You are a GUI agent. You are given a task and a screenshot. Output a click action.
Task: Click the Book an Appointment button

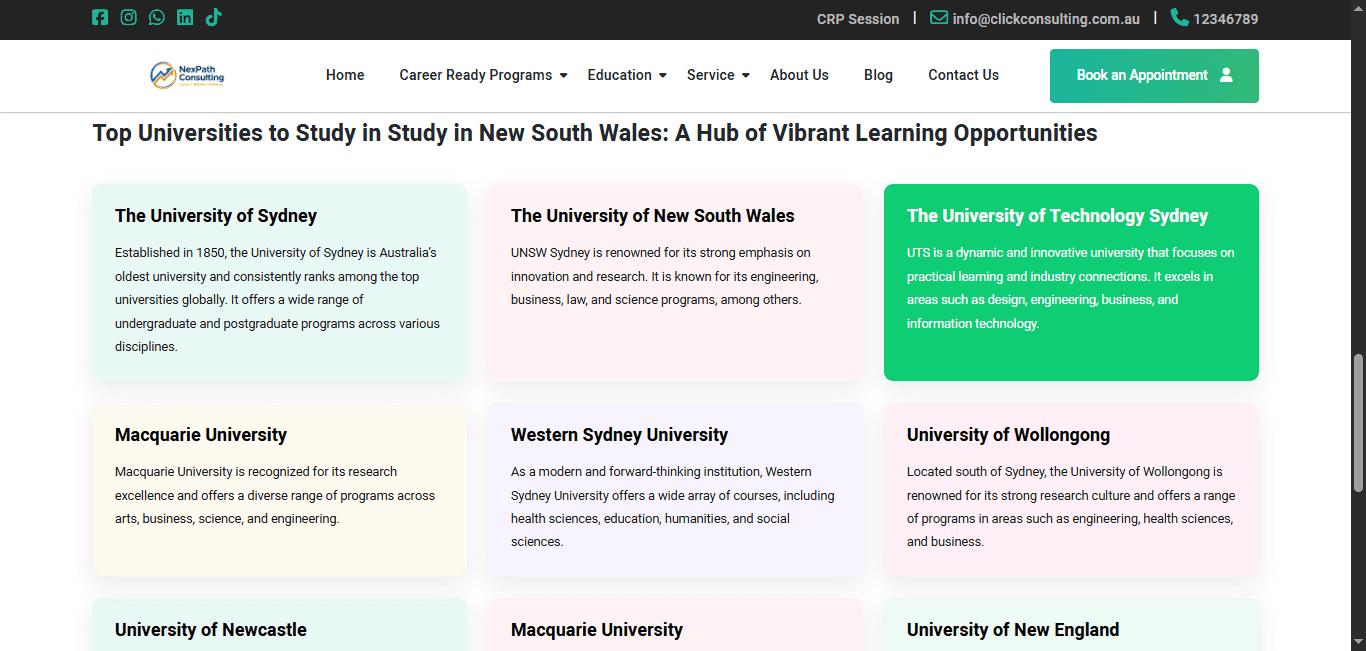[x=1154, y=76]
